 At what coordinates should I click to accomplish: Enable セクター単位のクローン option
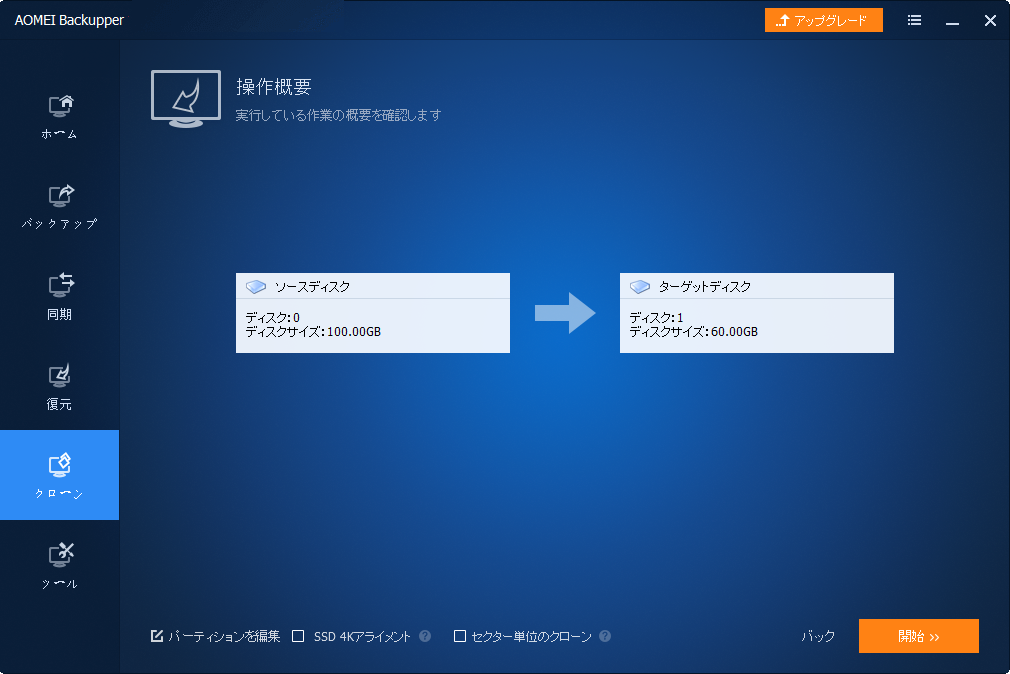click(459, 636)
